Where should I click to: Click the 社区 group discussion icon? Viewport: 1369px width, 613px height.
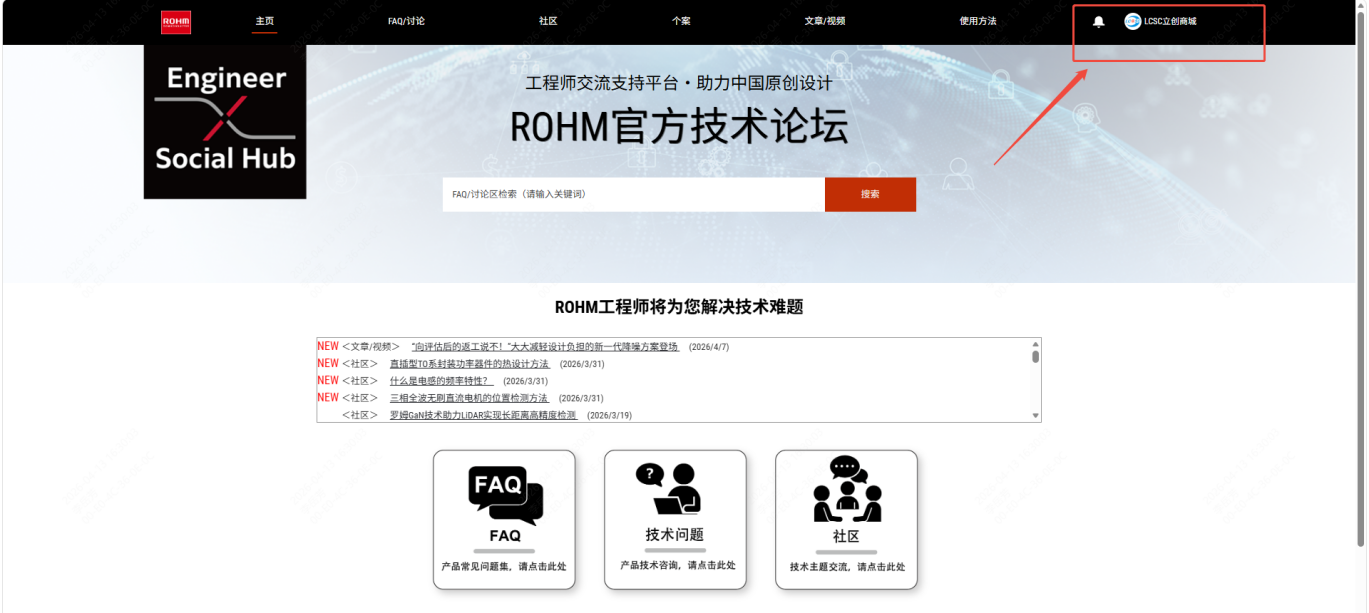846,490
